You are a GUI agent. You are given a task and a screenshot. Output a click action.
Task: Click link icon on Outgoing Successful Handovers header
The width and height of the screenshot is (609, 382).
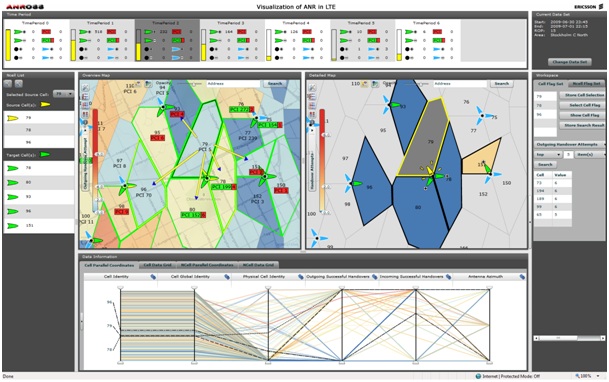[374, 277]
